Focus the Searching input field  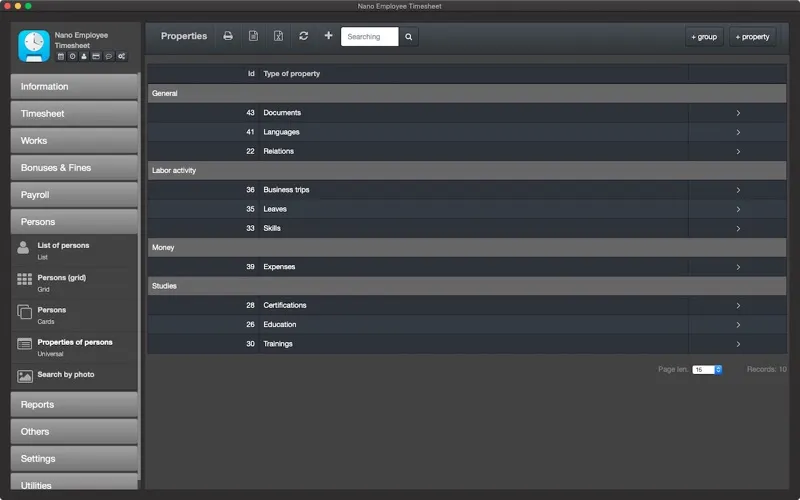(369, 37)
